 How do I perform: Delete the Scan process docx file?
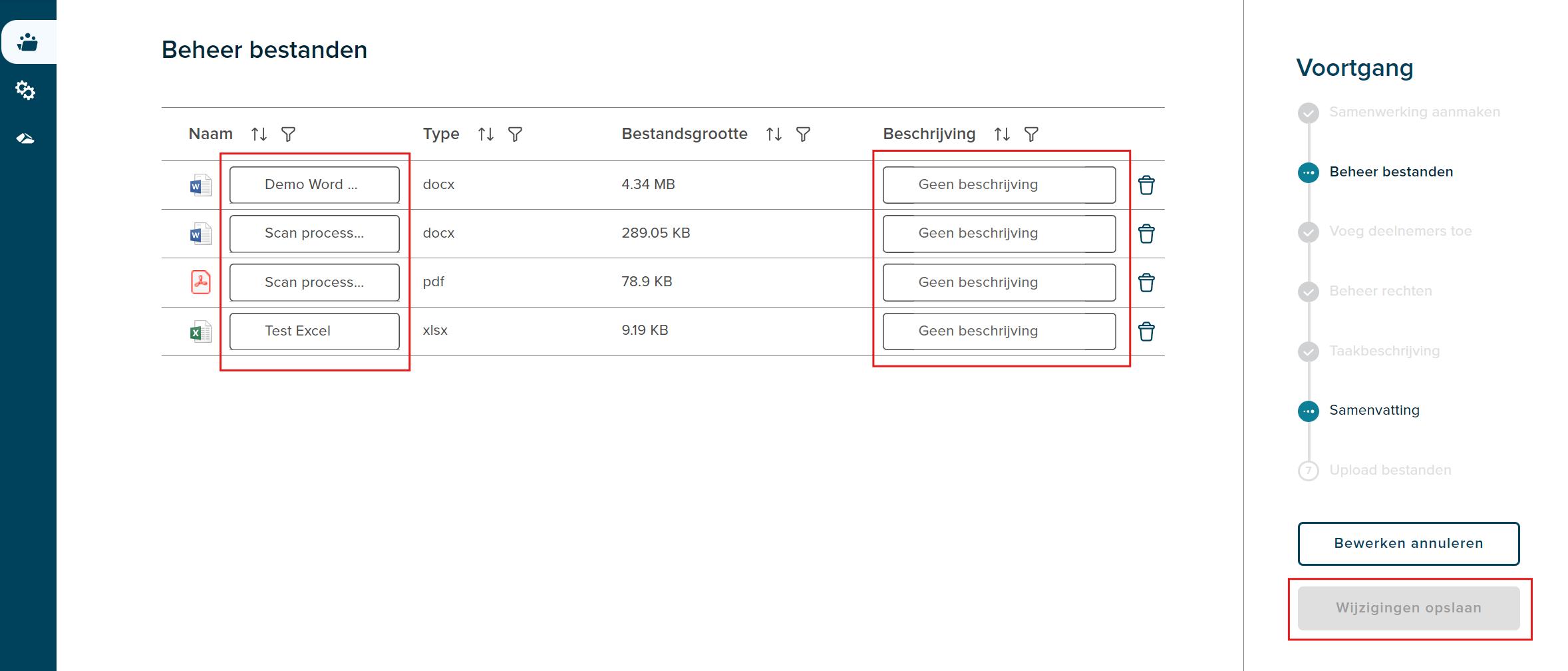(1146, 234)
